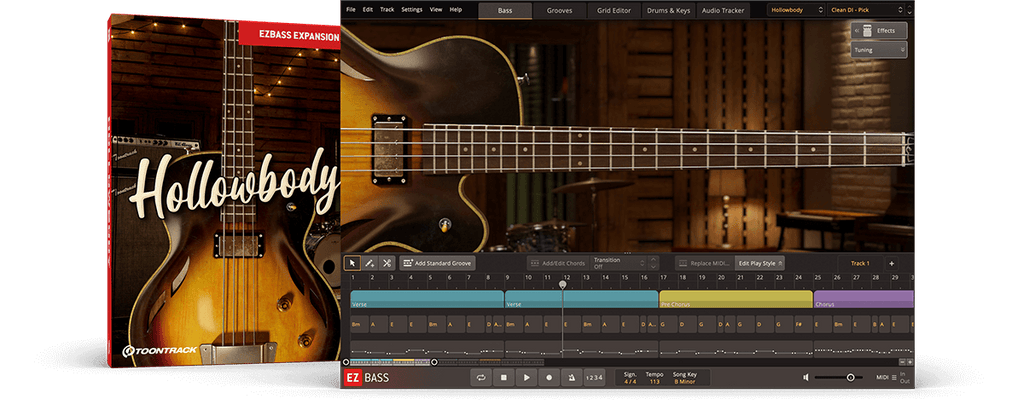Click the playhead marker at bar 12

click(563, 285)
